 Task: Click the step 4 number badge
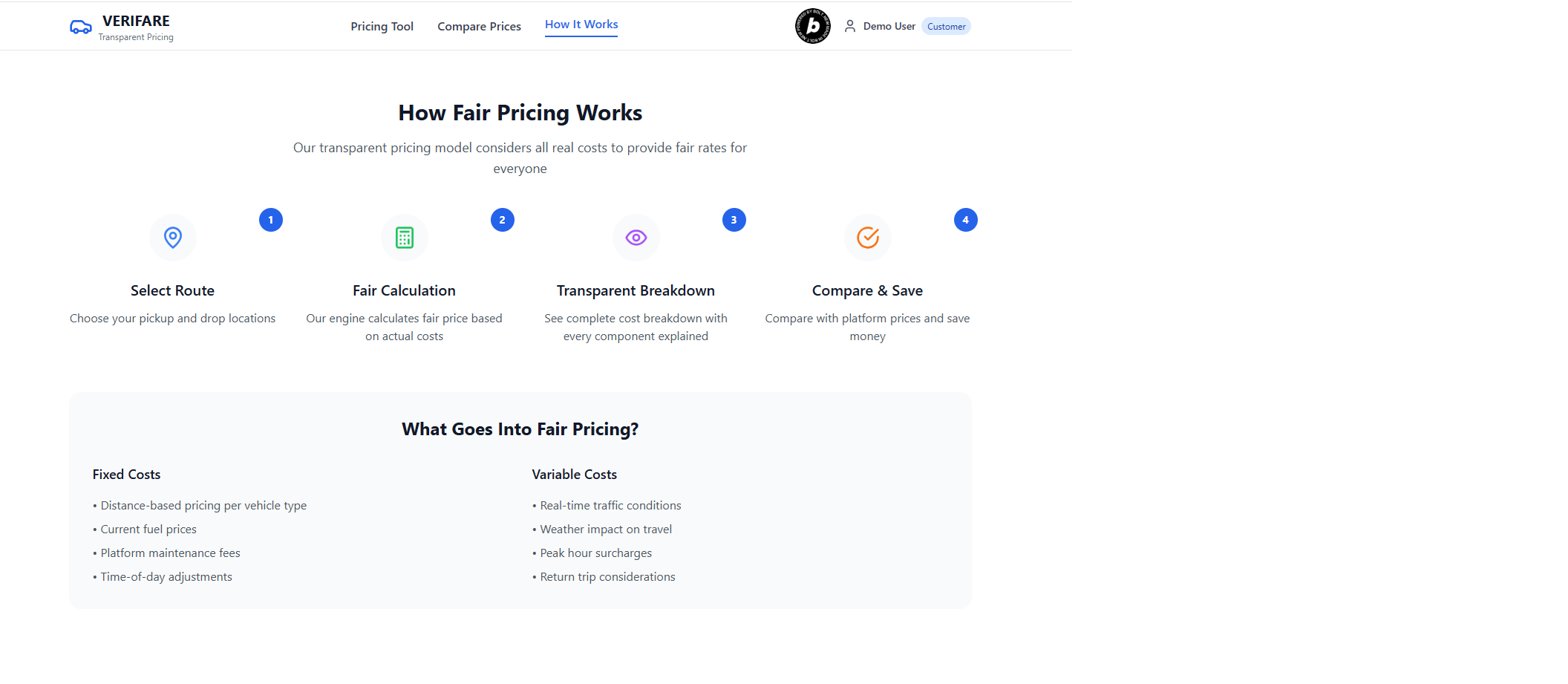pyautogui.click(x=966, y=220)
